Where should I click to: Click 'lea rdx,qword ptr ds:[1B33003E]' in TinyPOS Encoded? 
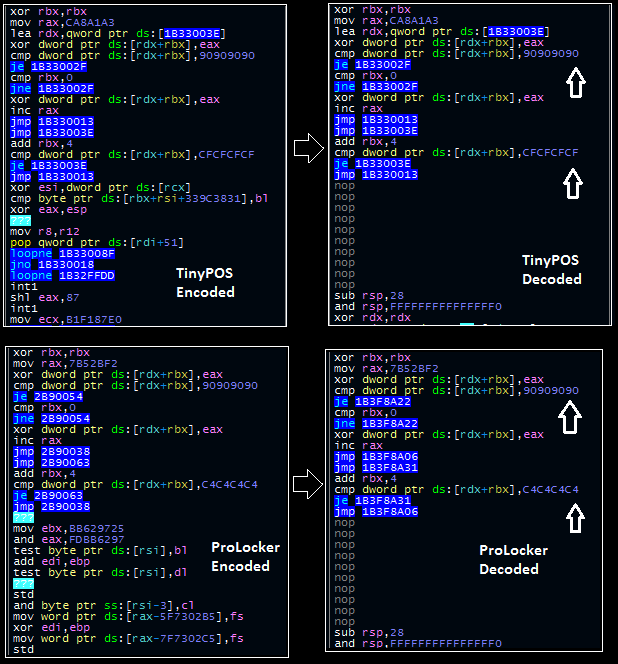point(118,33)
